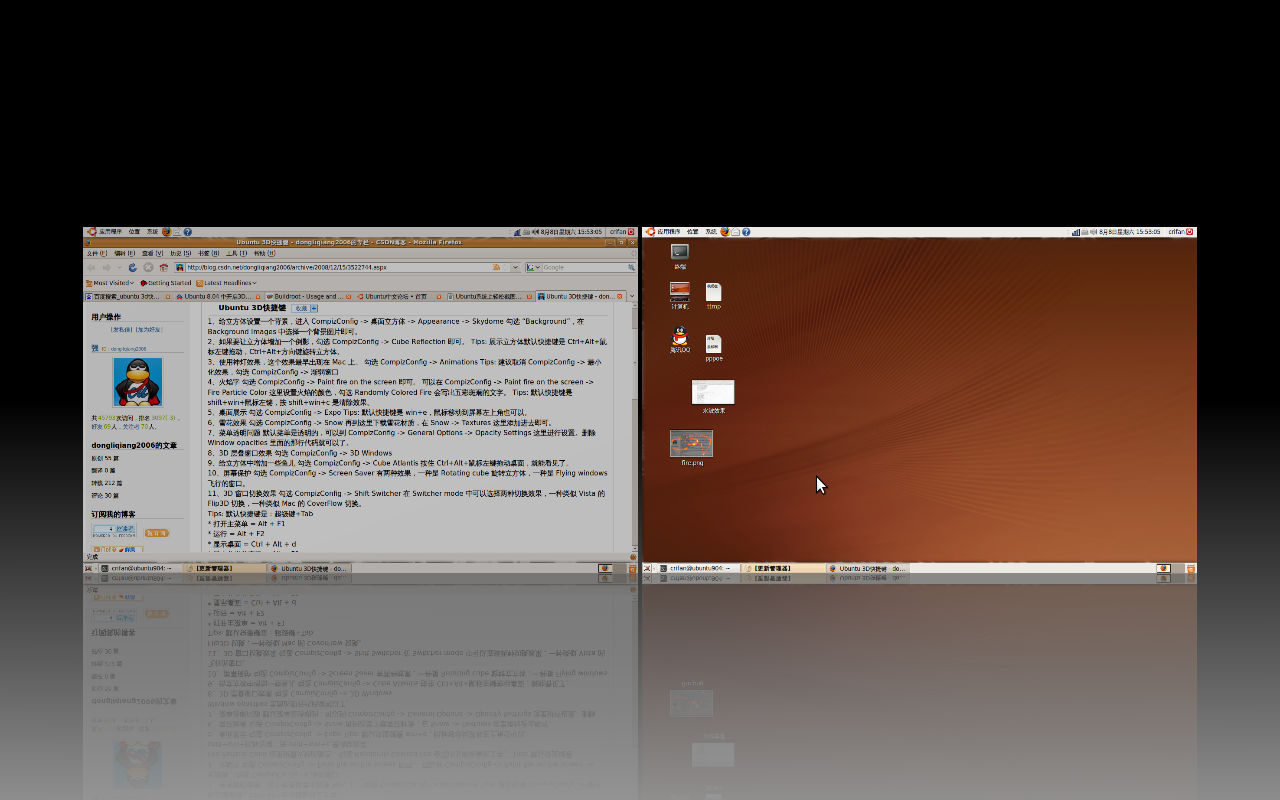
Task: Click the Ubuntu 3D快捷键 taskbar button on desktop workspace
Action: point(867,568)
